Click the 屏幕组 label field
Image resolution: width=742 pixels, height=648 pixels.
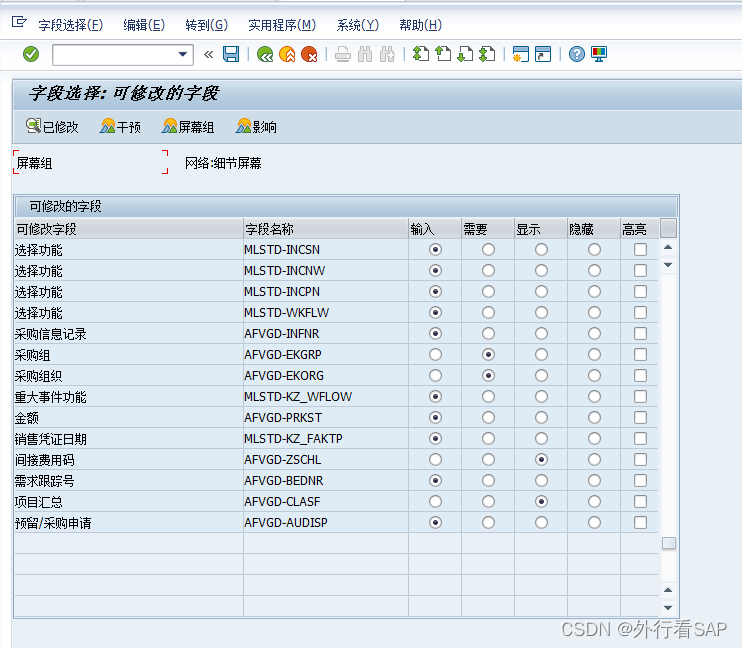[x=90, y=163]
